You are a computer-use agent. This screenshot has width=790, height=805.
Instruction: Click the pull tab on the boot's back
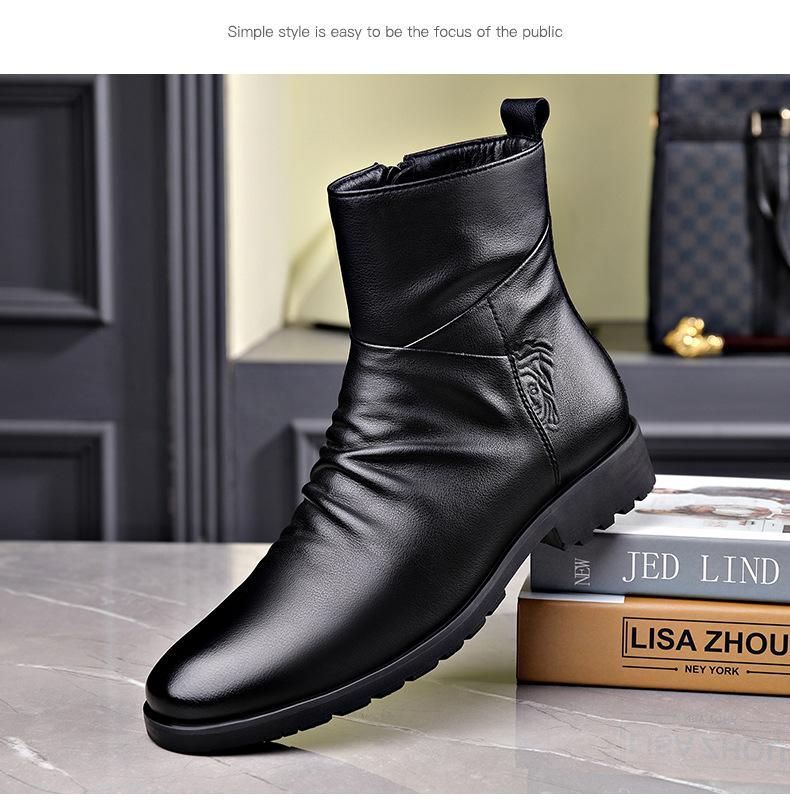[x=525, y=117]
